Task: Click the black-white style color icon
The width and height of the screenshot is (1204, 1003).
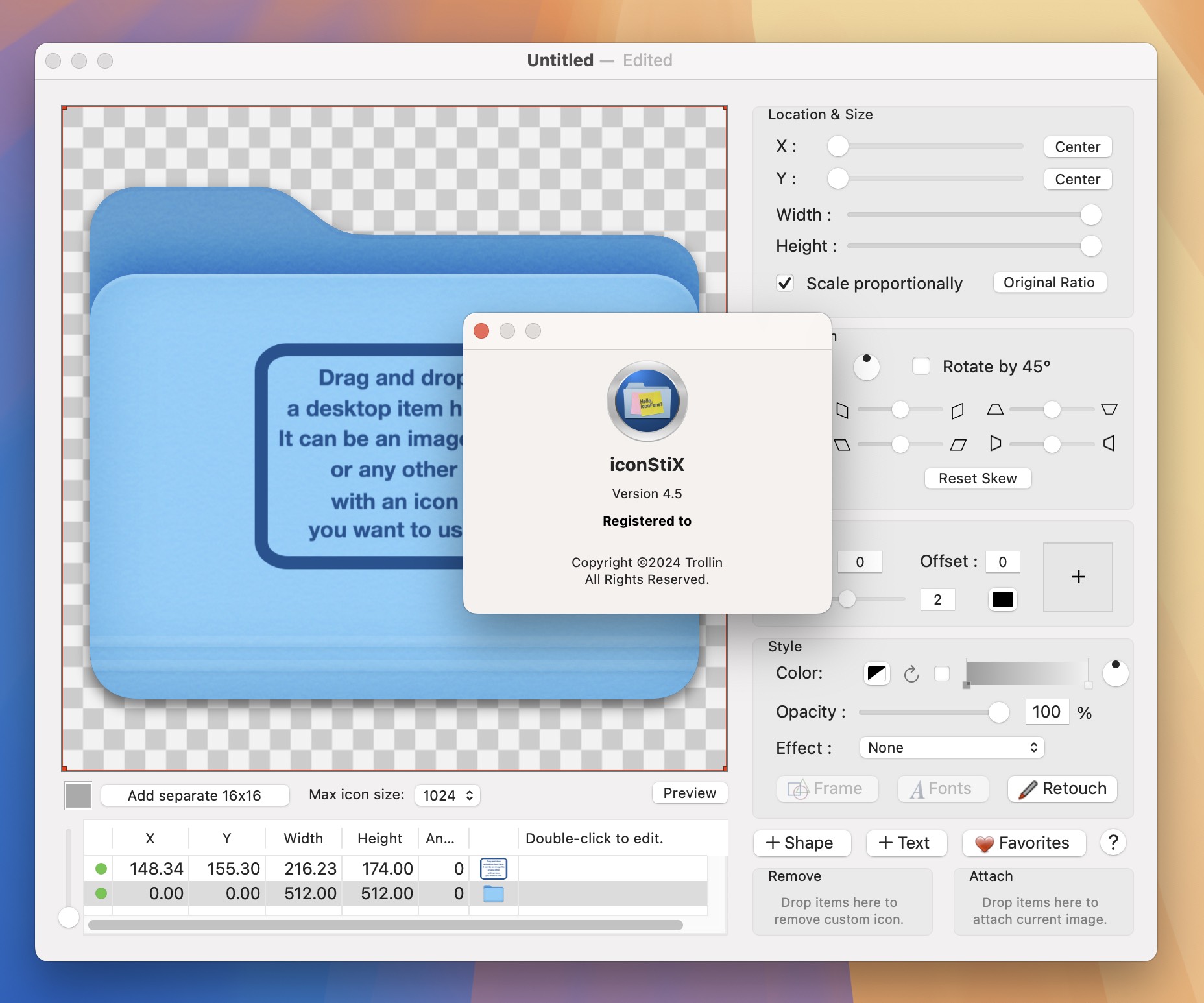Action: click(x=876, y=673)
